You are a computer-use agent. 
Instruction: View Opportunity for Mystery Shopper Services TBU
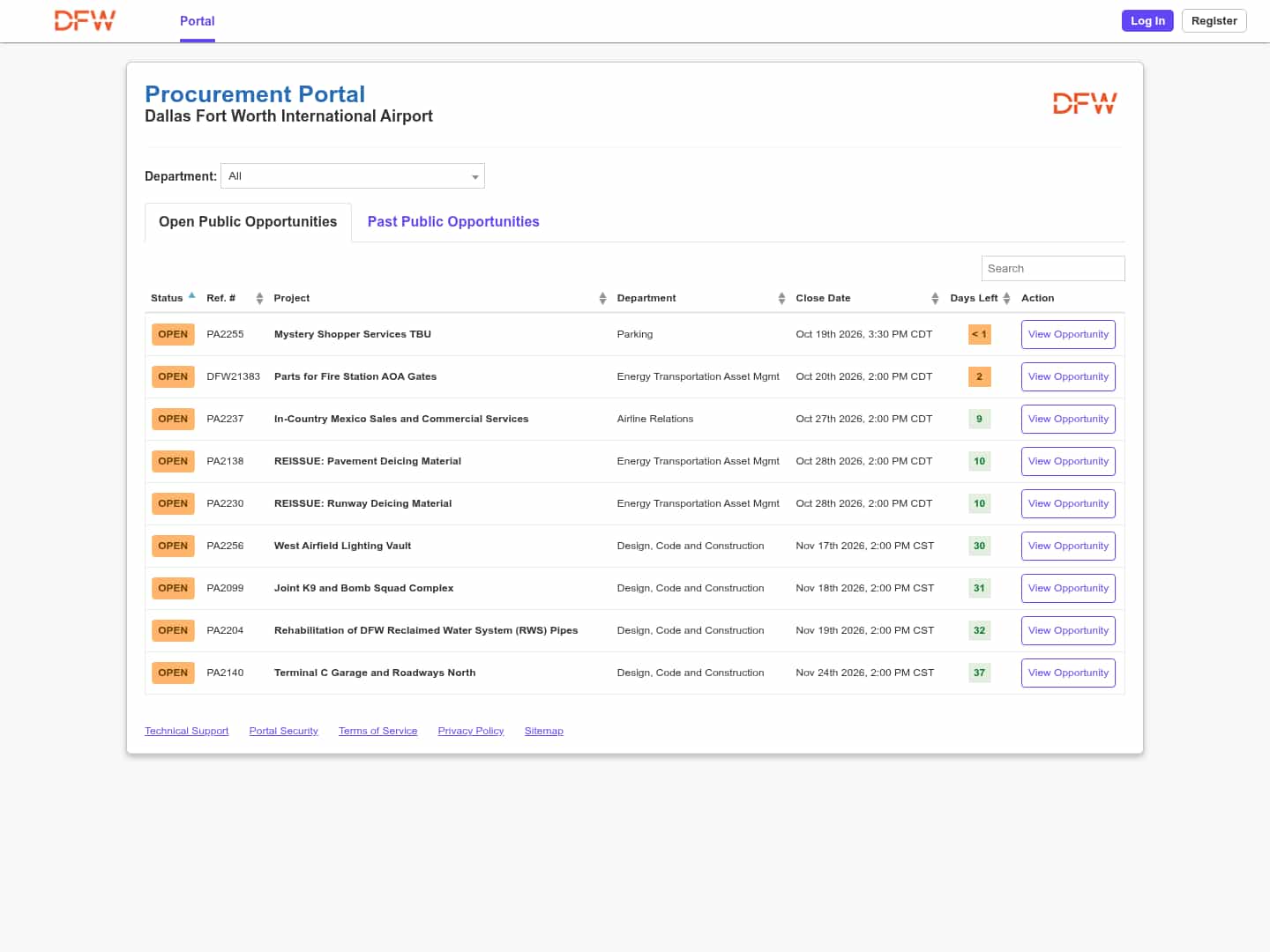pyautogui.click(x=1068, y=335)
